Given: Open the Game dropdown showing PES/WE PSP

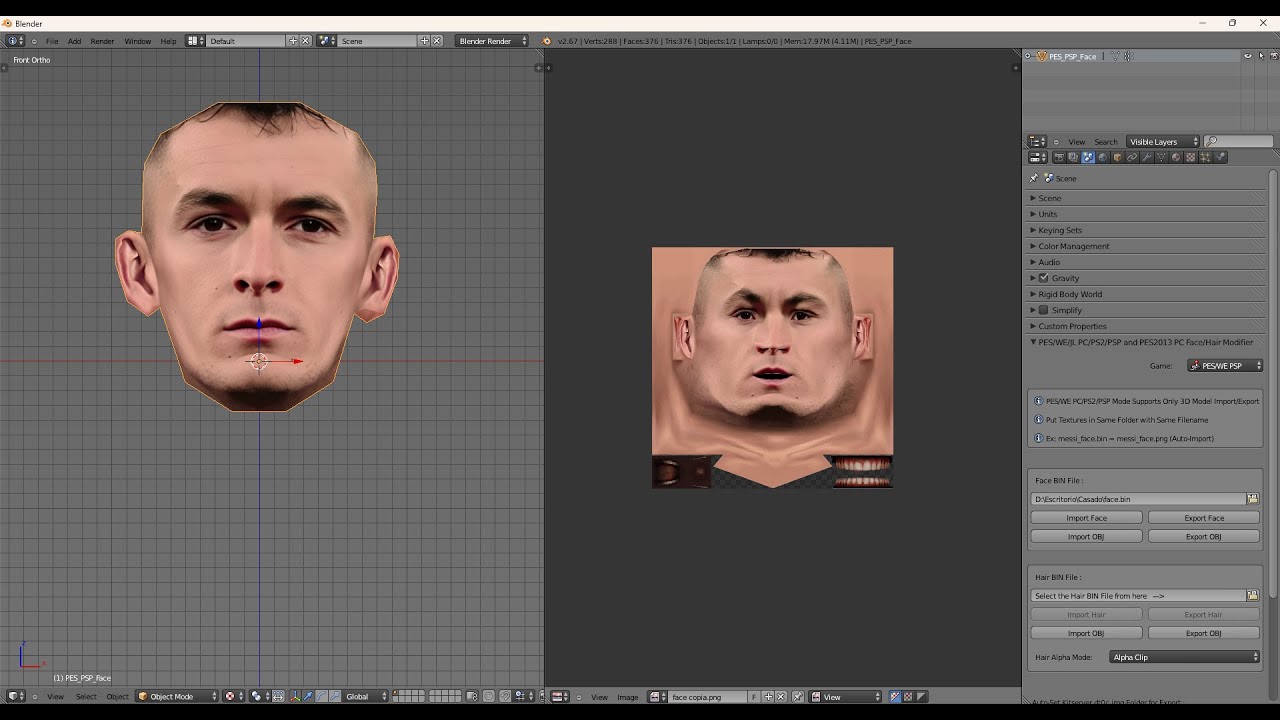Looking at the screenshot, I should (1225, 366).
